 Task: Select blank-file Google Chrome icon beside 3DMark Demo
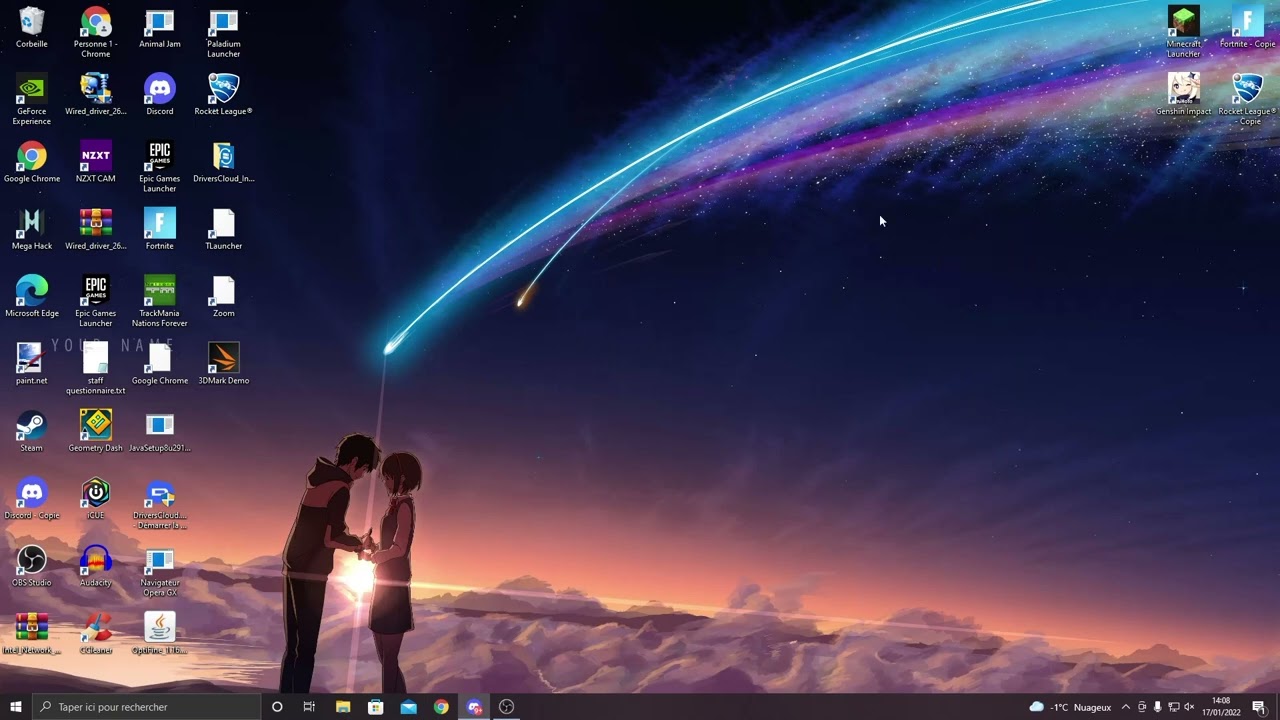pos(159,364)
